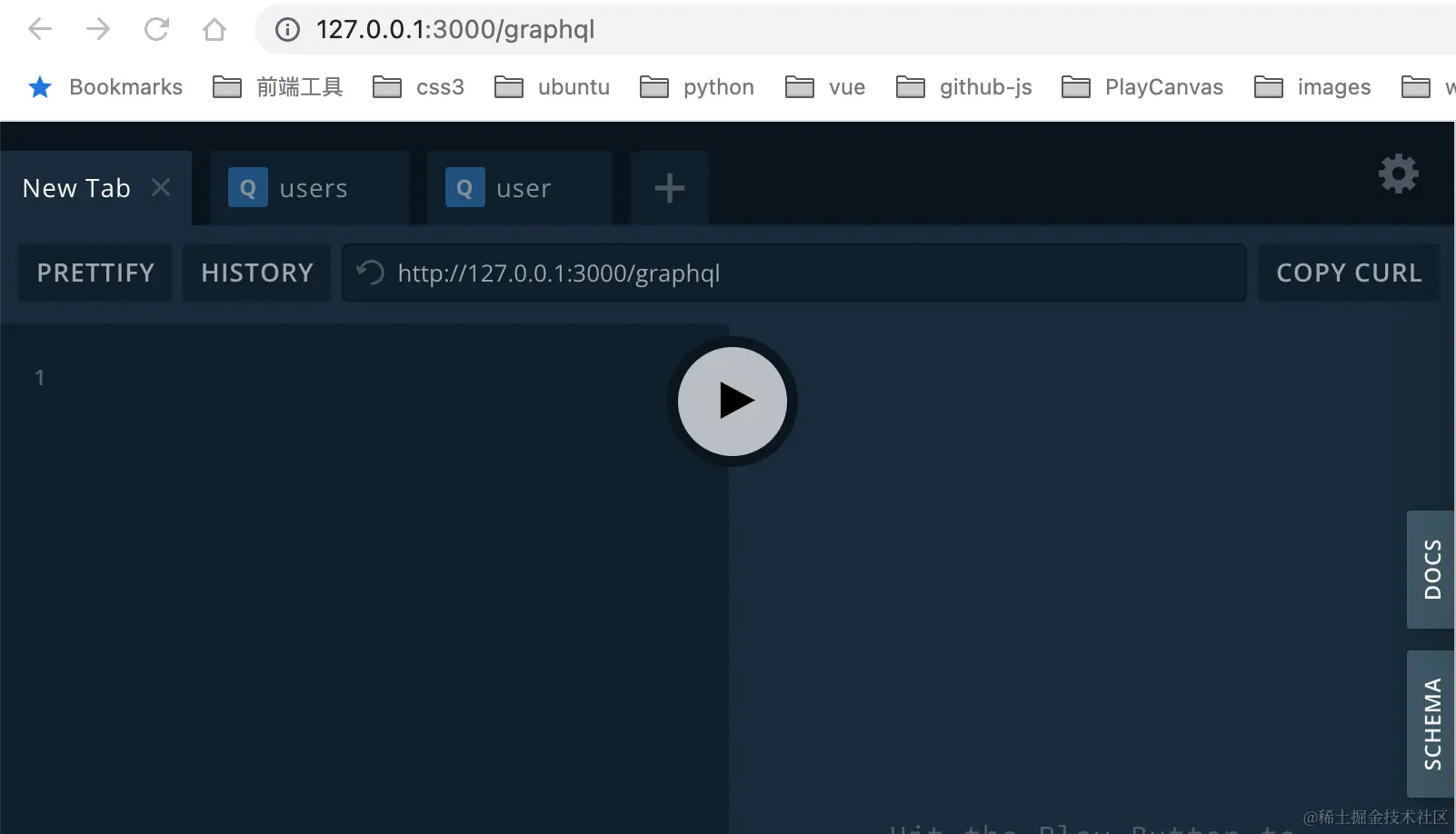Go forward with the browser forward arrow
Image resolution: width=1456 pixels, height=834 pixels.
(x=98, y=29)
